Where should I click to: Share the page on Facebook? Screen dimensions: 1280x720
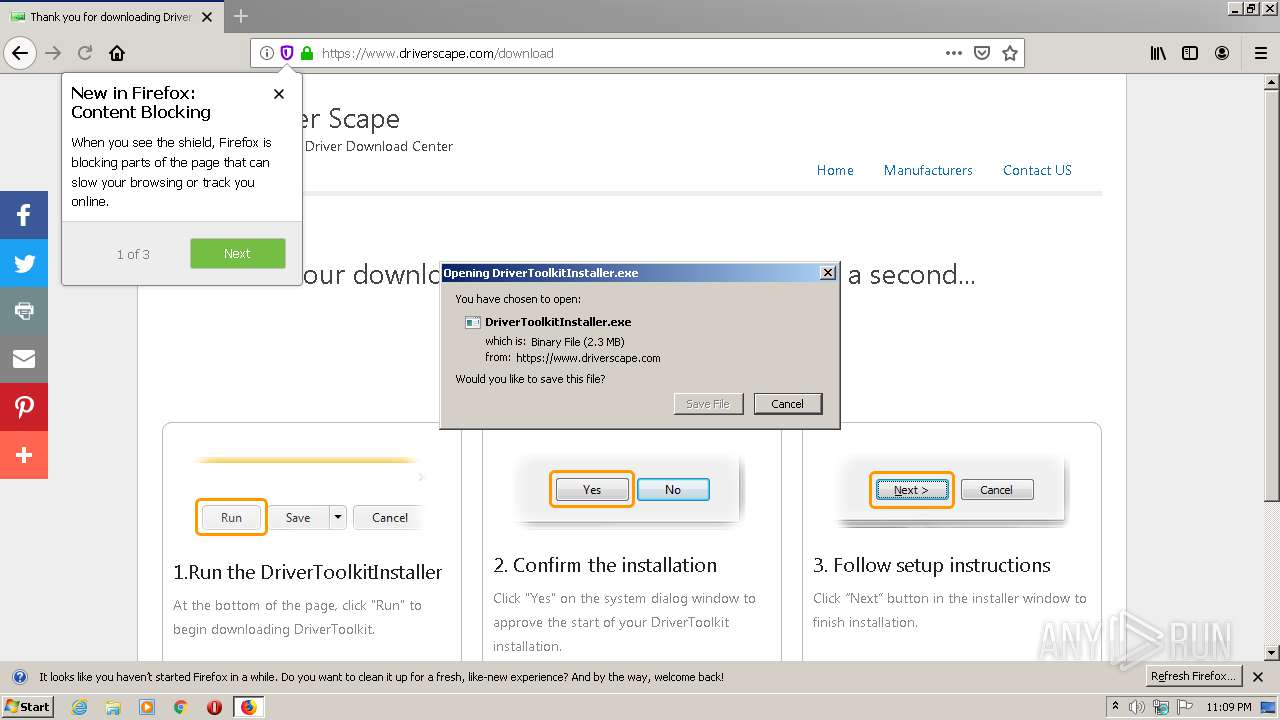coord(24,215)
